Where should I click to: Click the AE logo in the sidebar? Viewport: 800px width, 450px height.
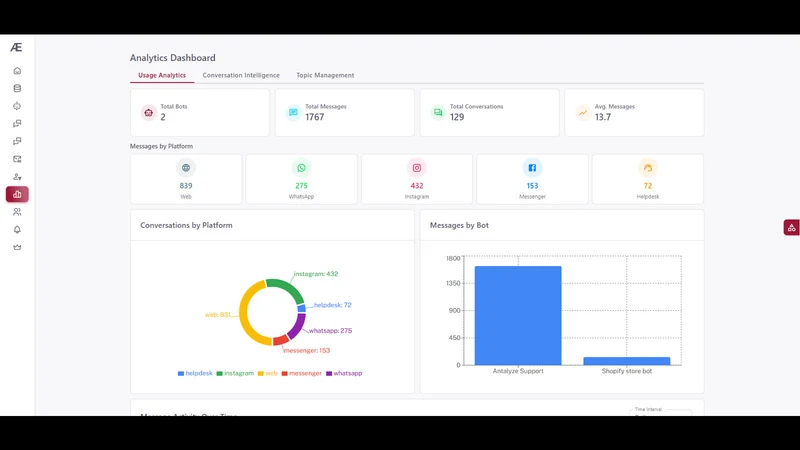coord(16,47)
